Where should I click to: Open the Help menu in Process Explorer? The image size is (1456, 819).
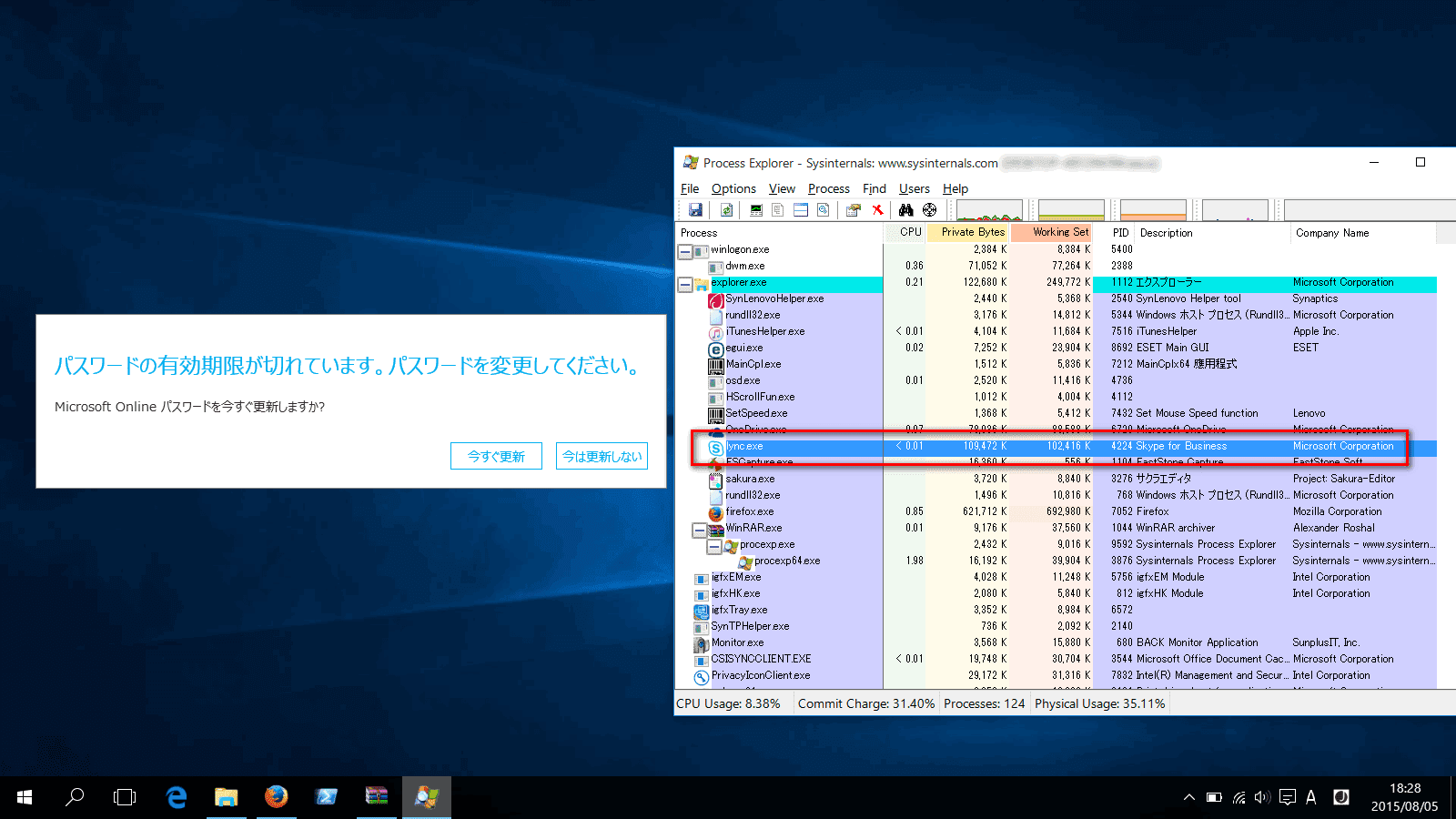(955, 188)
